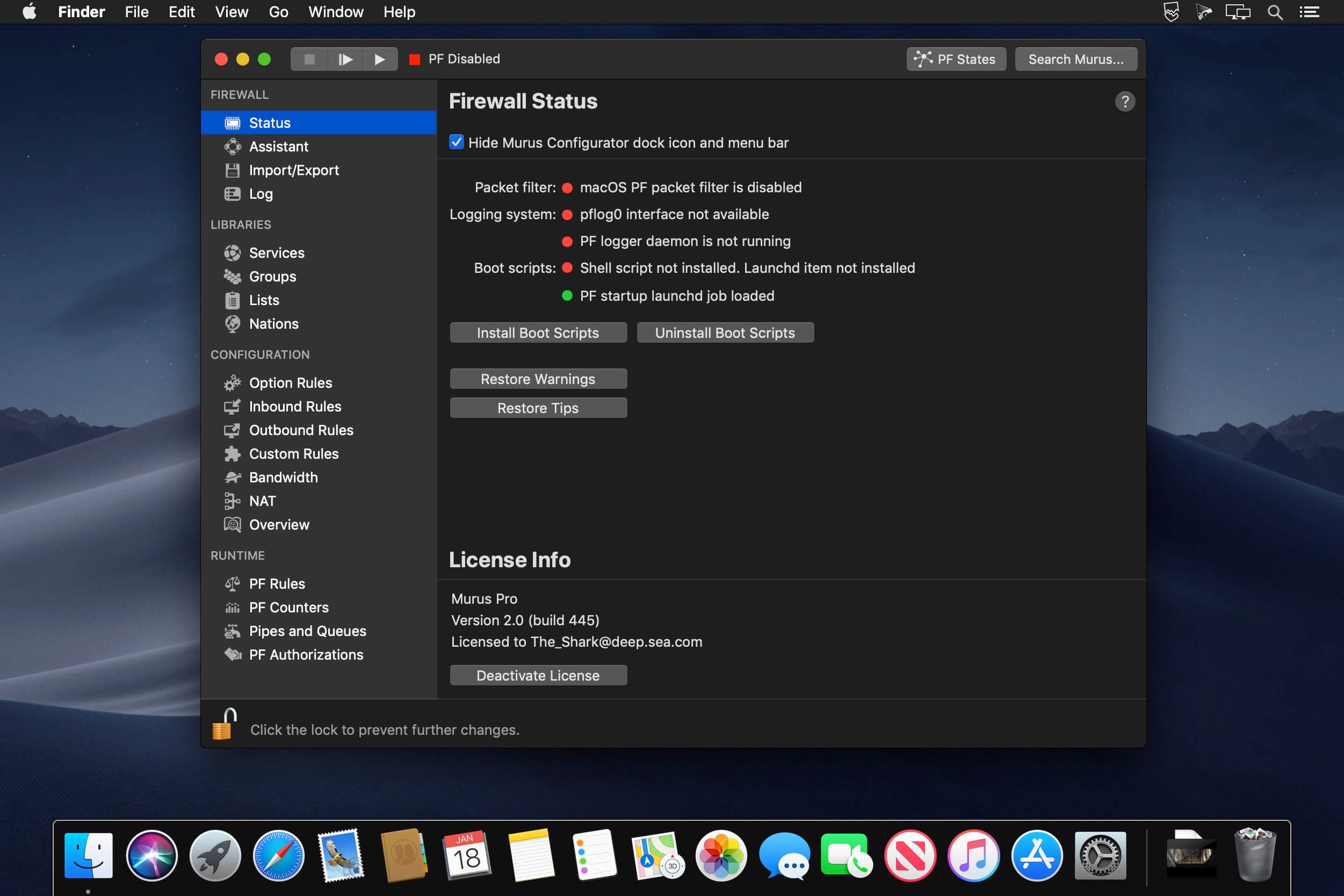Click the open padlock icon
This screenshot has width=1344, height=896.
[x=224, y=724]
